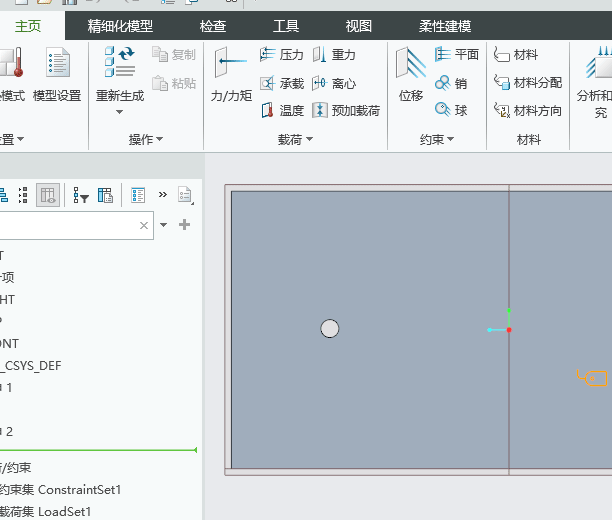The width and height of the screenshot is (612, 520).
Task: Open the 视图 ribbon tab
Action: [x=359, y=26]
